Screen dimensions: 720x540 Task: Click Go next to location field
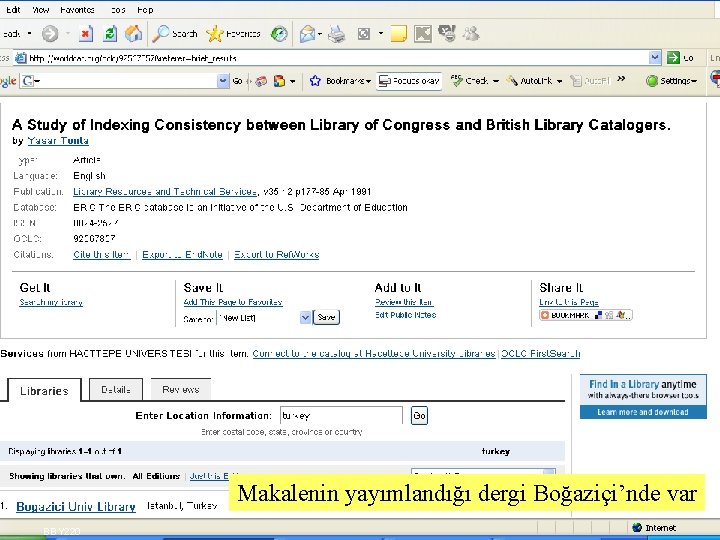coord(419,416)
